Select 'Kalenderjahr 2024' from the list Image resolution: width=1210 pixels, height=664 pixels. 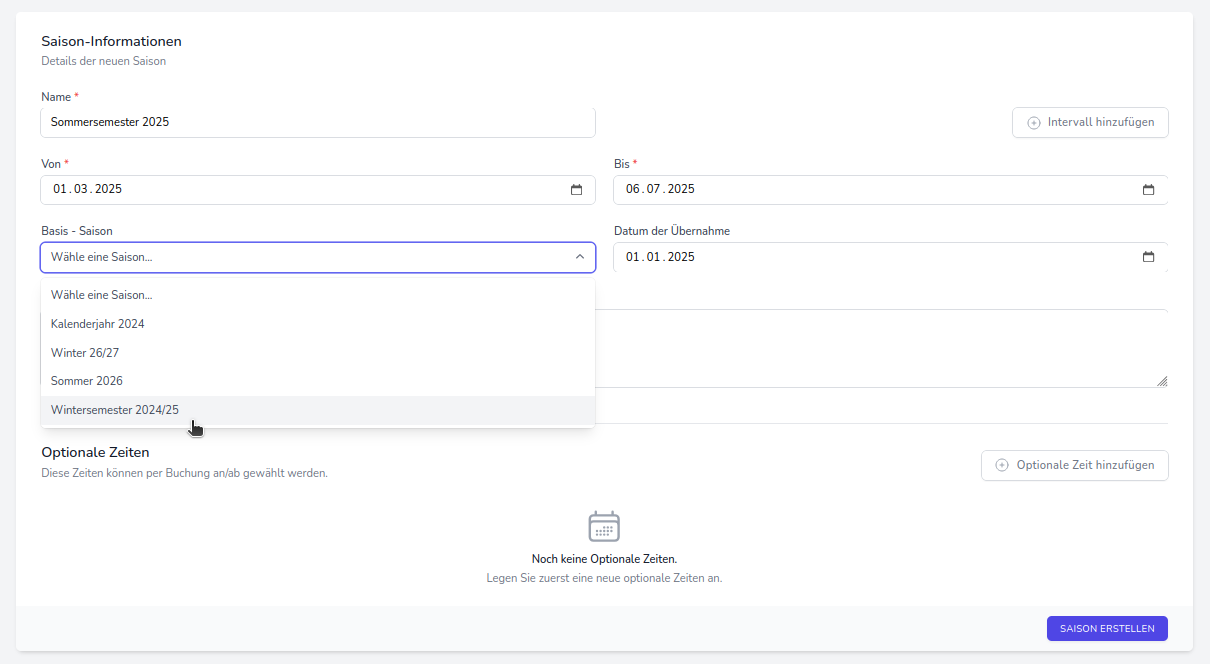coord(98,324)
